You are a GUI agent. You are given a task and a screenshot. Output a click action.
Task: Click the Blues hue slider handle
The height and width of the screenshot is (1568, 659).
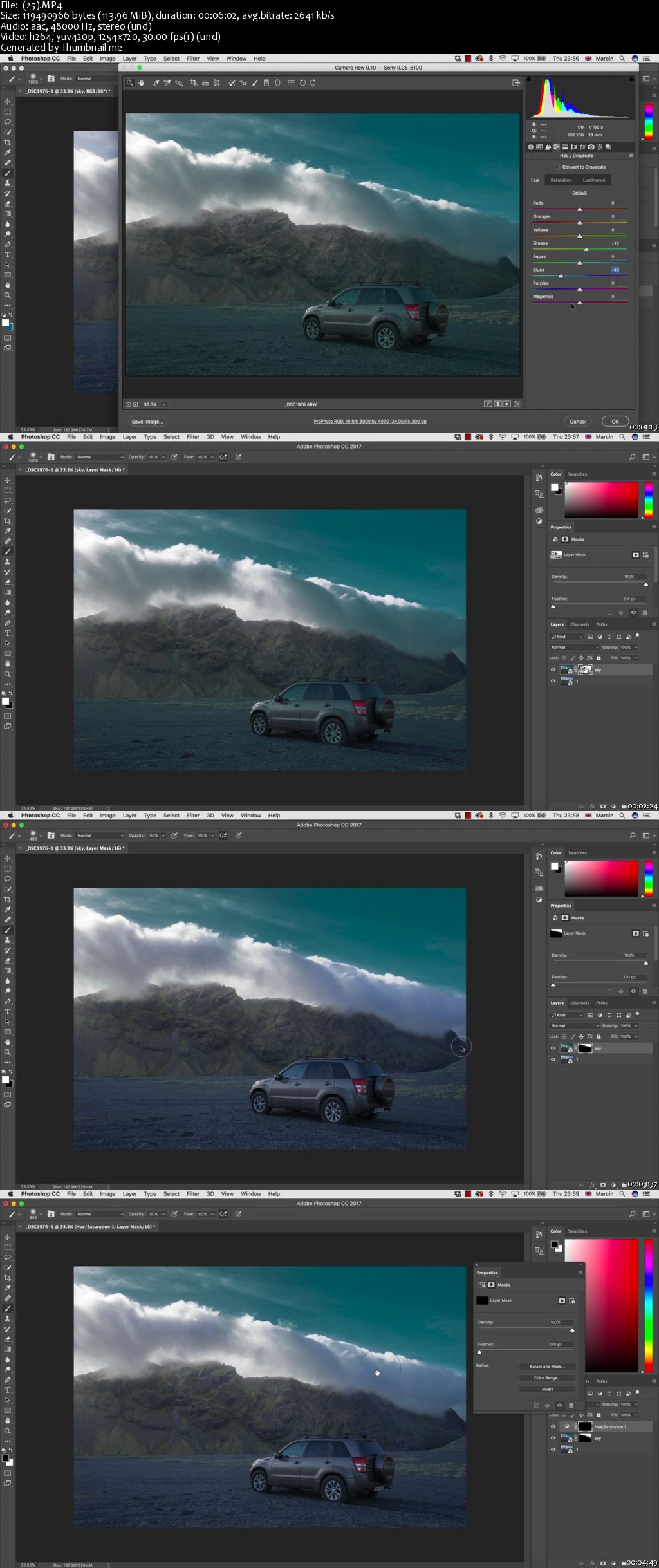[561, 275]
